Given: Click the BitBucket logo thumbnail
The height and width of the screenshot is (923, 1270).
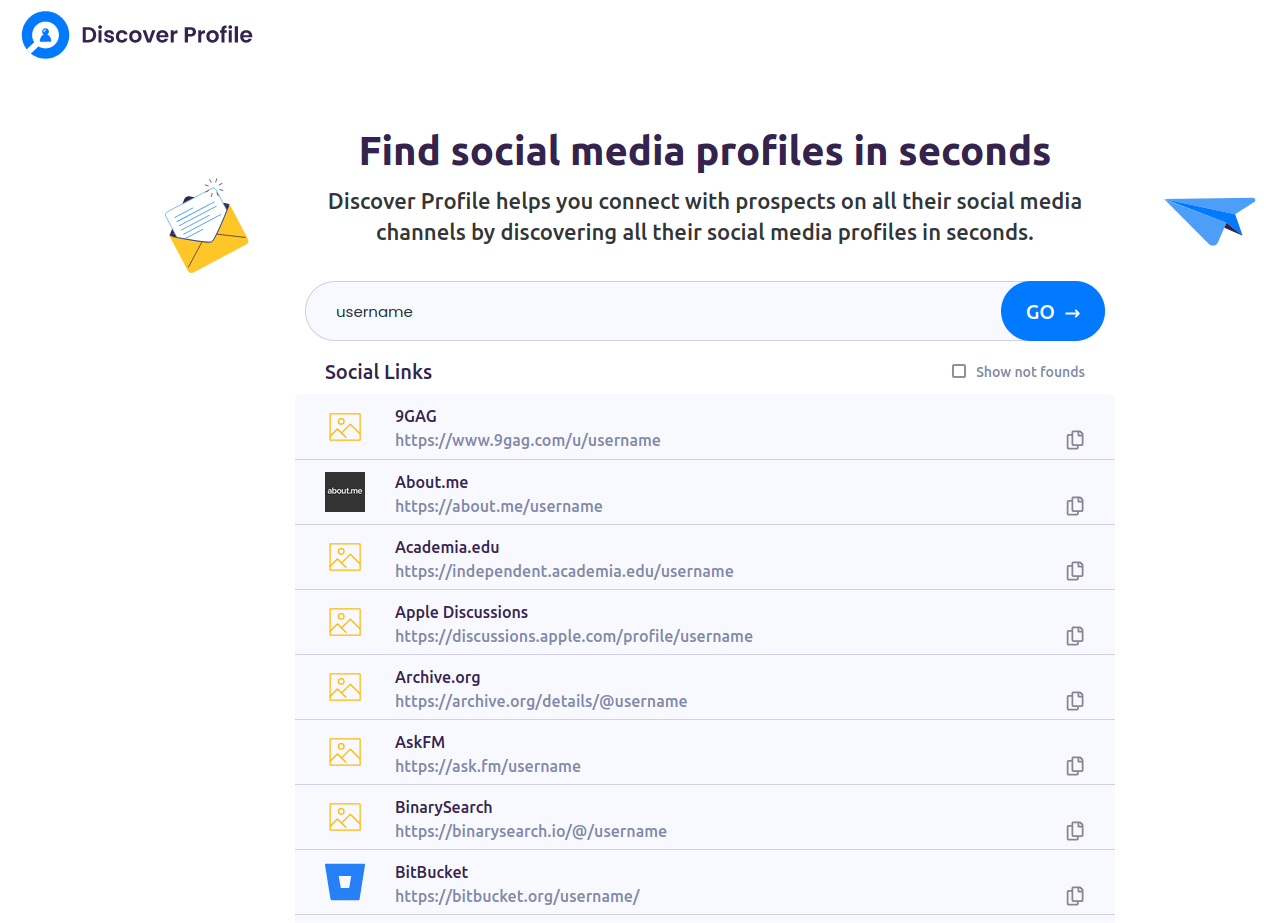Looking at the screenshot, I should (345, 882).
